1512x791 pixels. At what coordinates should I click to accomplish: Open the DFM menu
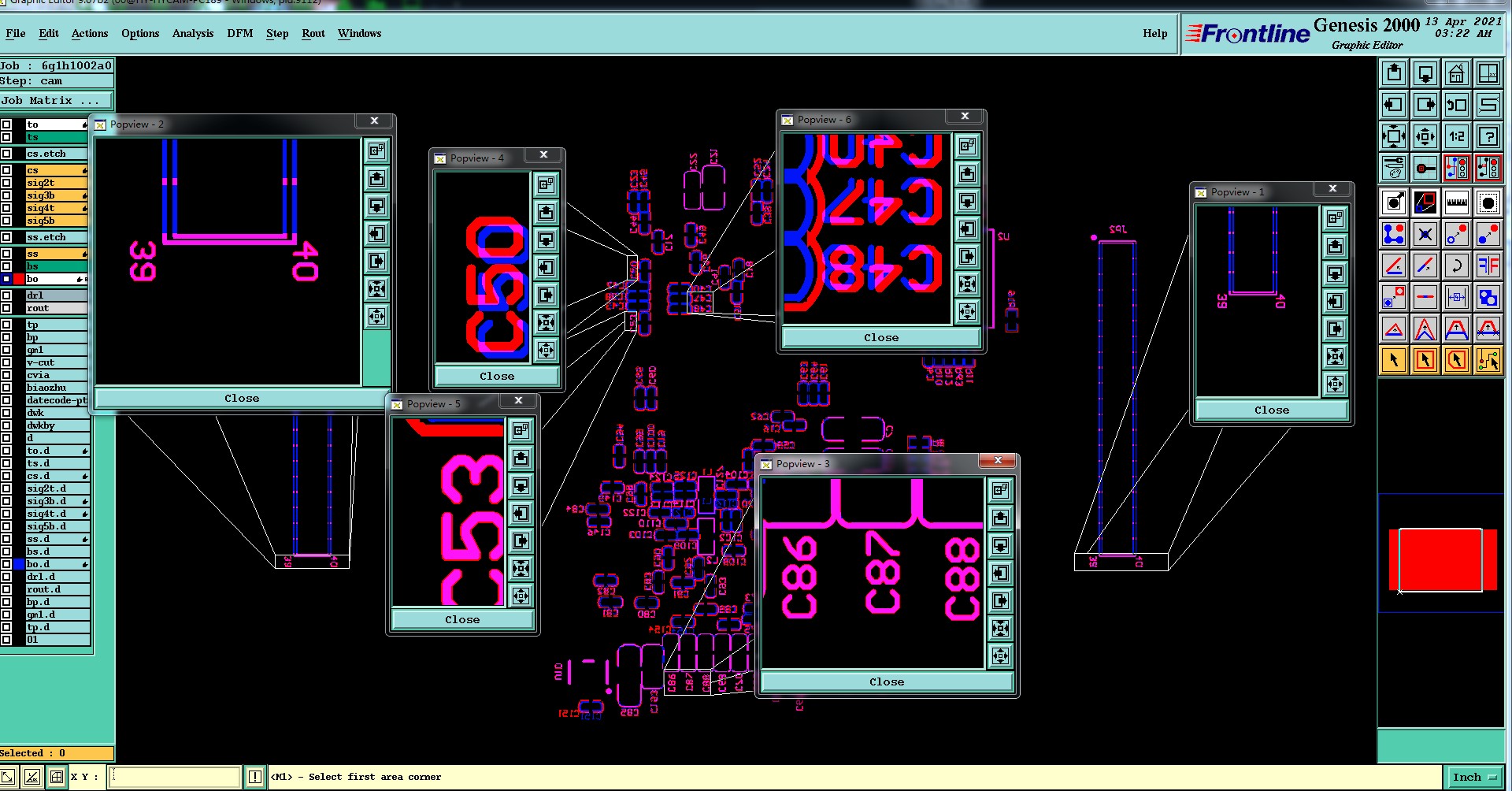(240, 33)
